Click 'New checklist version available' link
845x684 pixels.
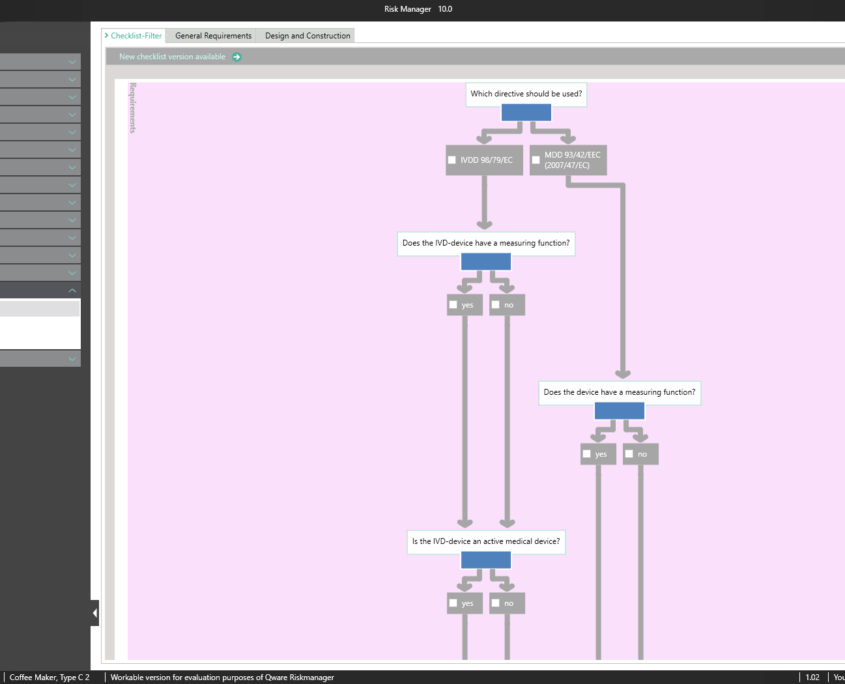[172, 57]
